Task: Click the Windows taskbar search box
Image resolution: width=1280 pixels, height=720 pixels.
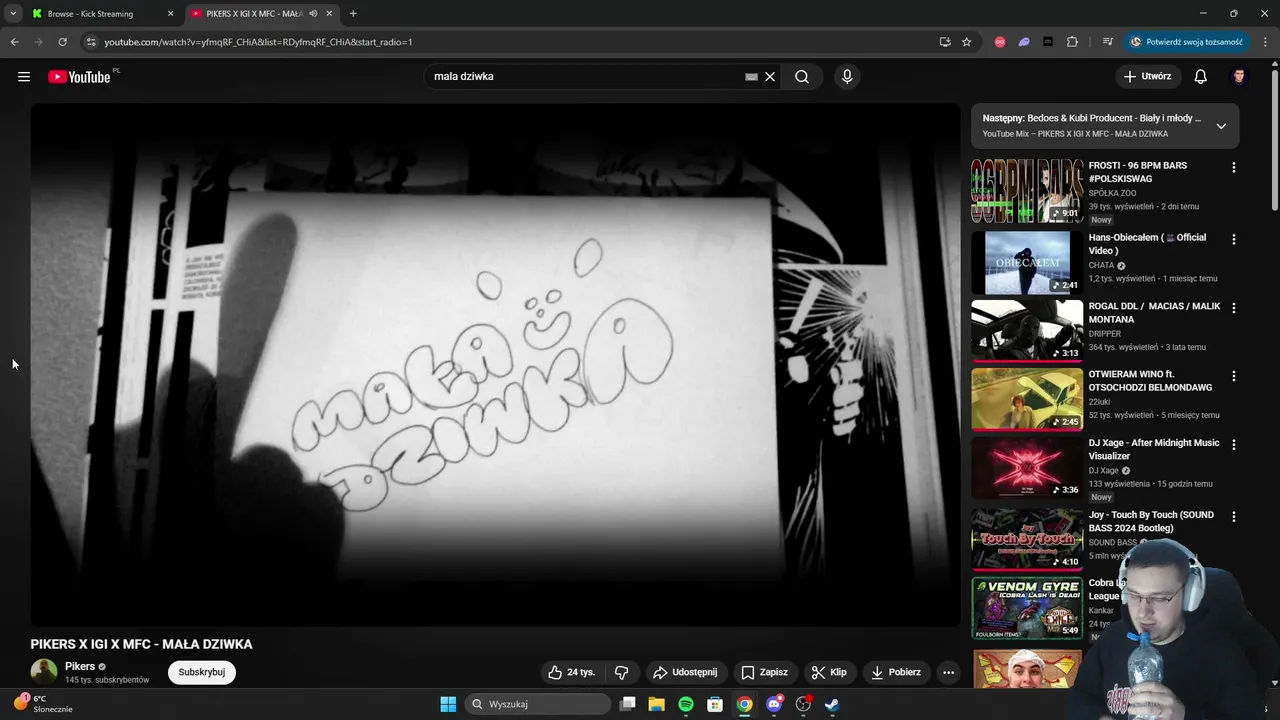Action: pos(539,704)
